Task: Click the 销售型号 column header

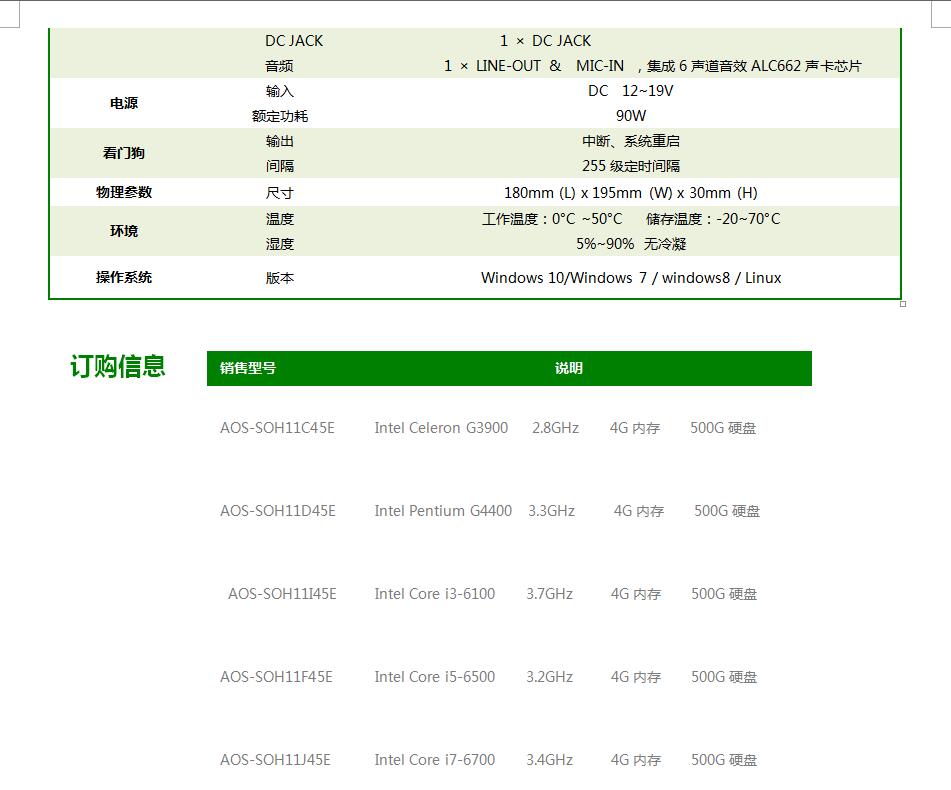Action: pos(248,368)
